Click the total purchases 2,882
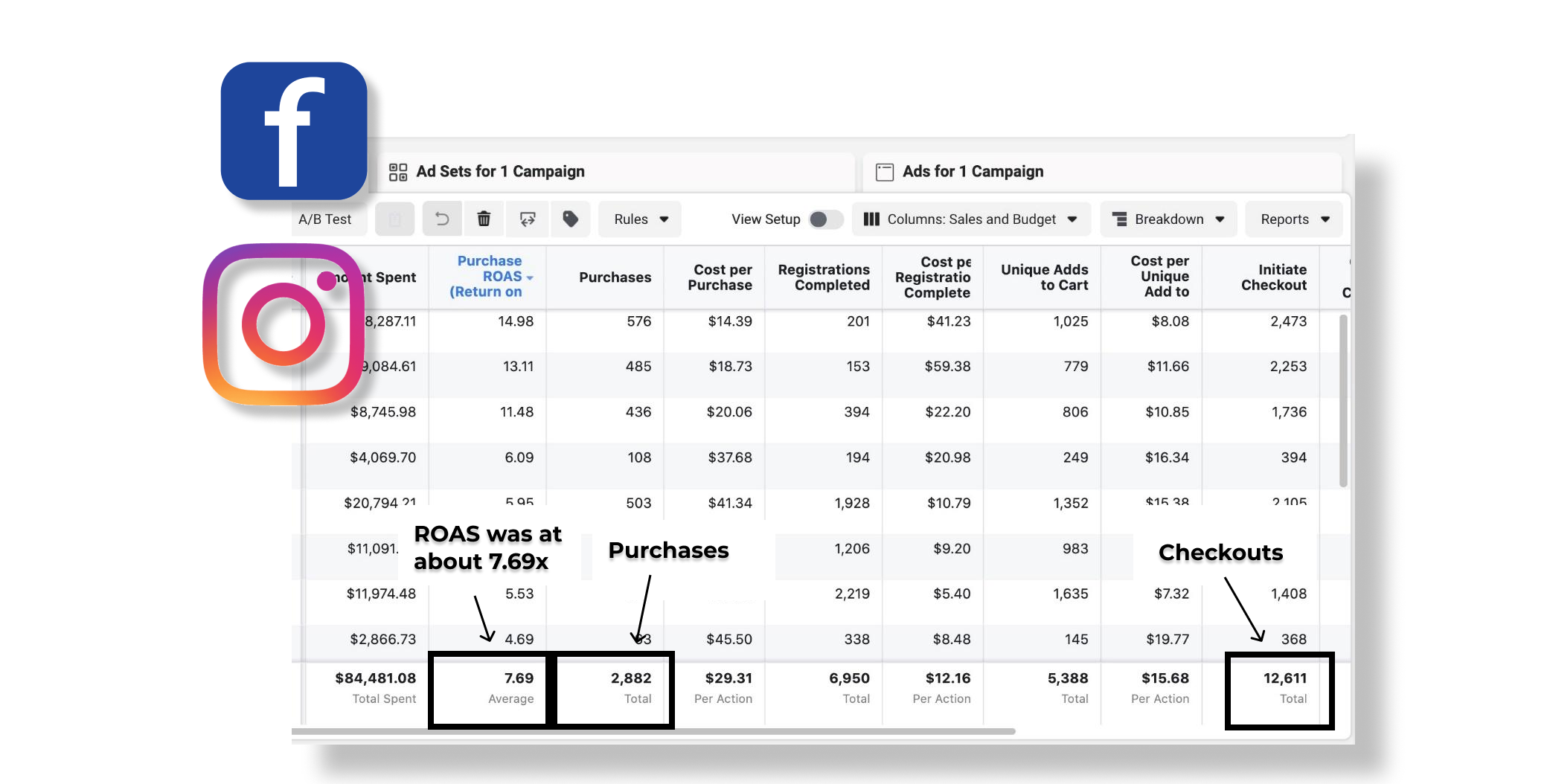Screen dimensions: 1550x784 click(x=631, y=678)
